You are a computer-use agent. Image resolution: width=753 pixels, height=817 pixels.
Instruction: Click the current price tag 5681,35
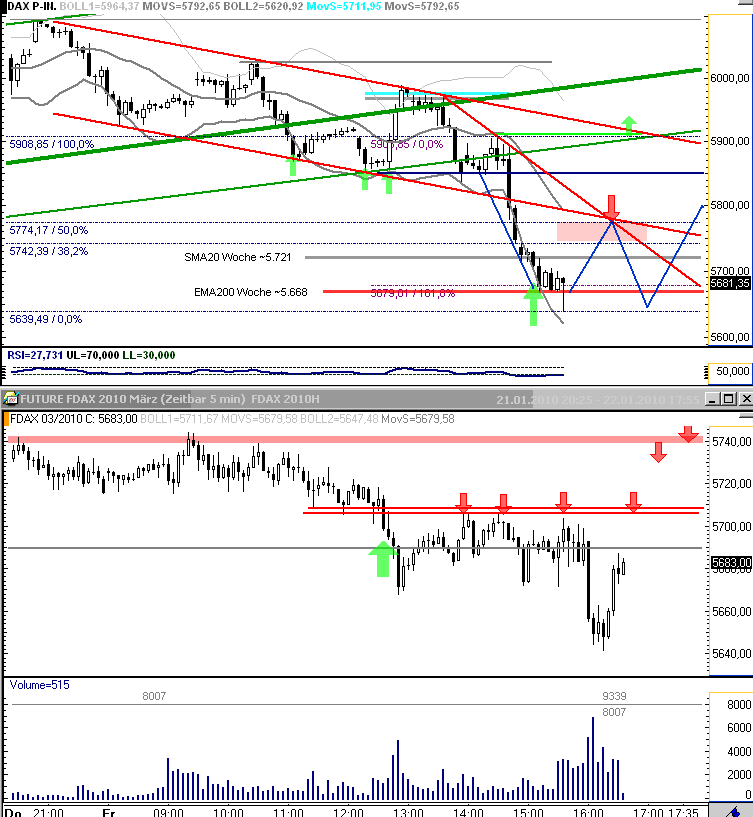coord(731,283)
